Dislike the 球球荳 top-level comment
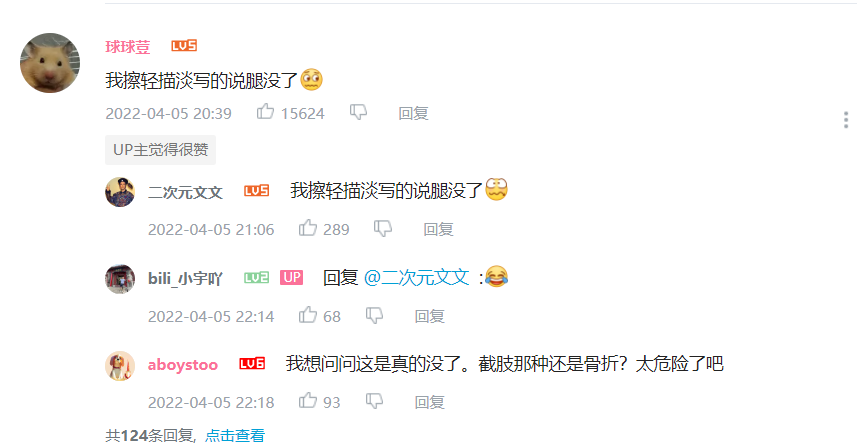The image size is (864, 448). click(358, 112)
